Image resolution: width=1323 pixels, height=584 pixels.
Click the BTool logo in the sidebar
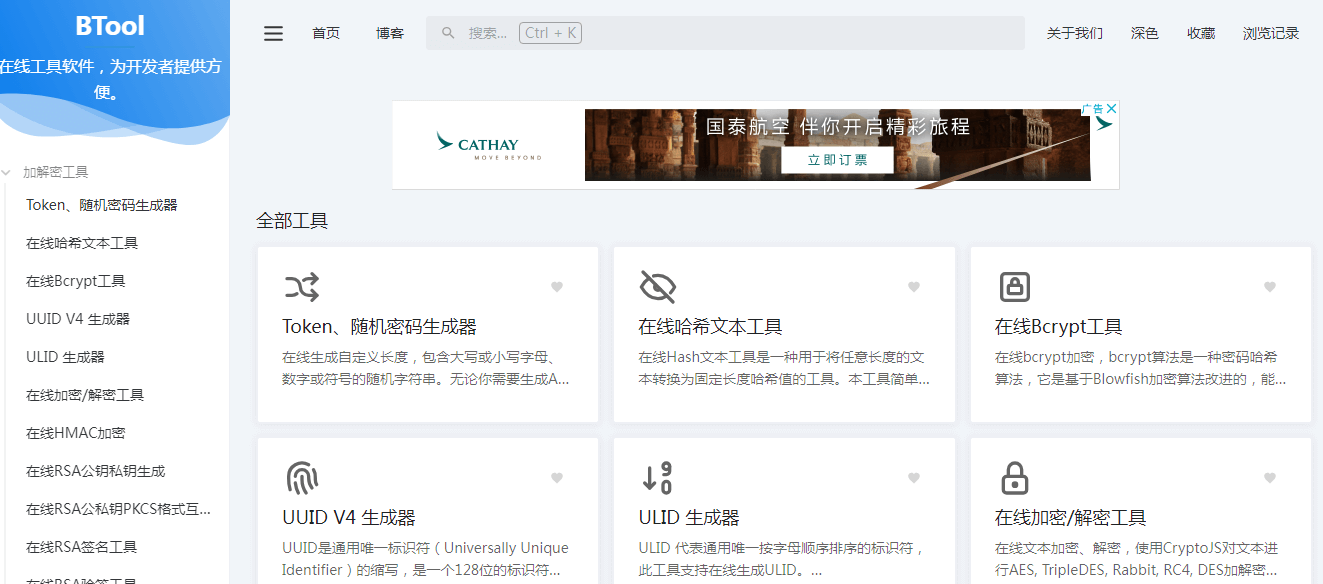coord(110,26)
